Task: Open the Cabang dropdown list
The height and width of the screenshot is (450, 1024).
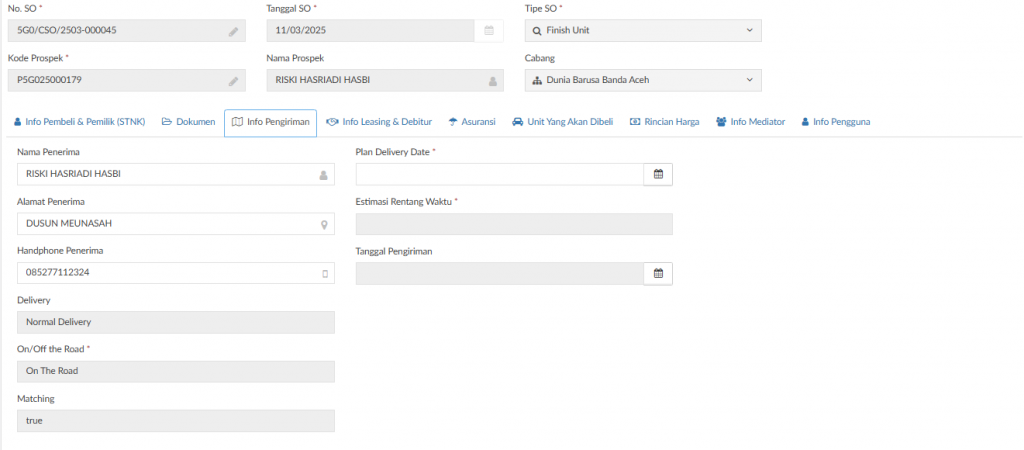Action: [750, 81]
